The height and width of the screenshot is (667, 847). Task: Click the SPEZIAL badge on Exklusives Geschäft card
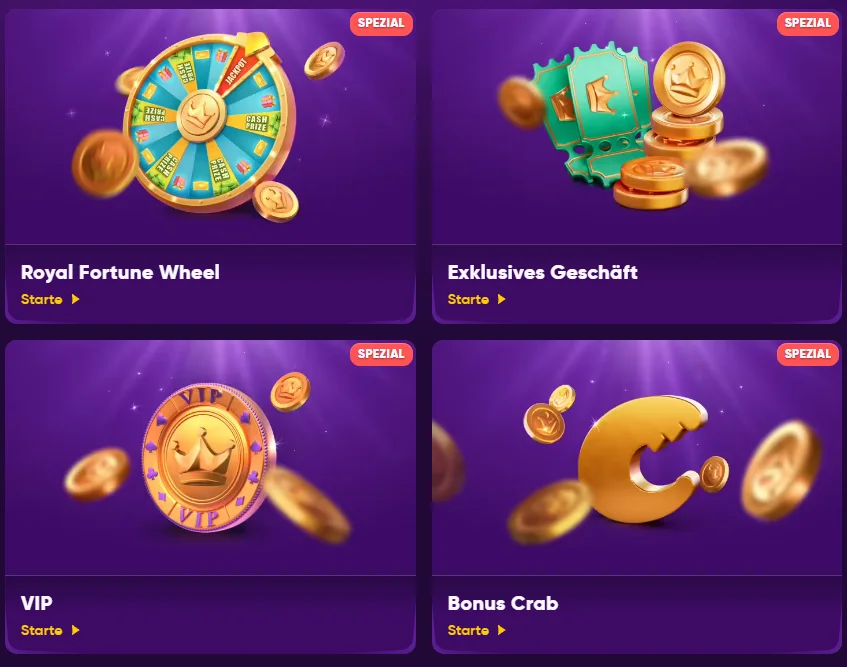(808, 23)
